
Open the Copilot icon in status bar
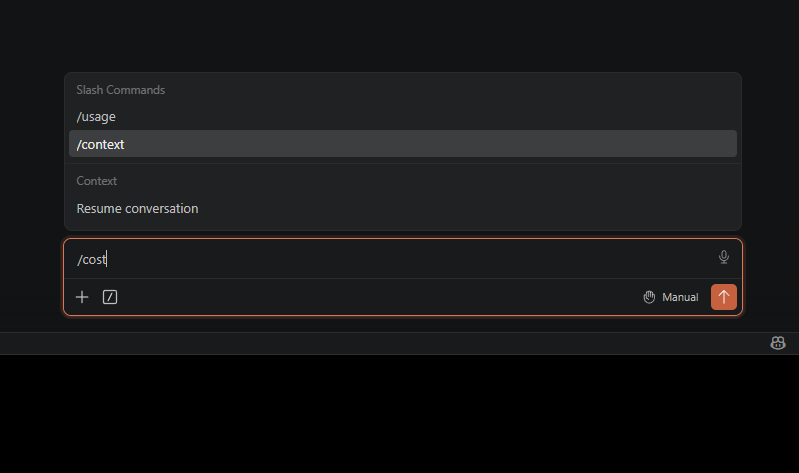click(778, 343)
